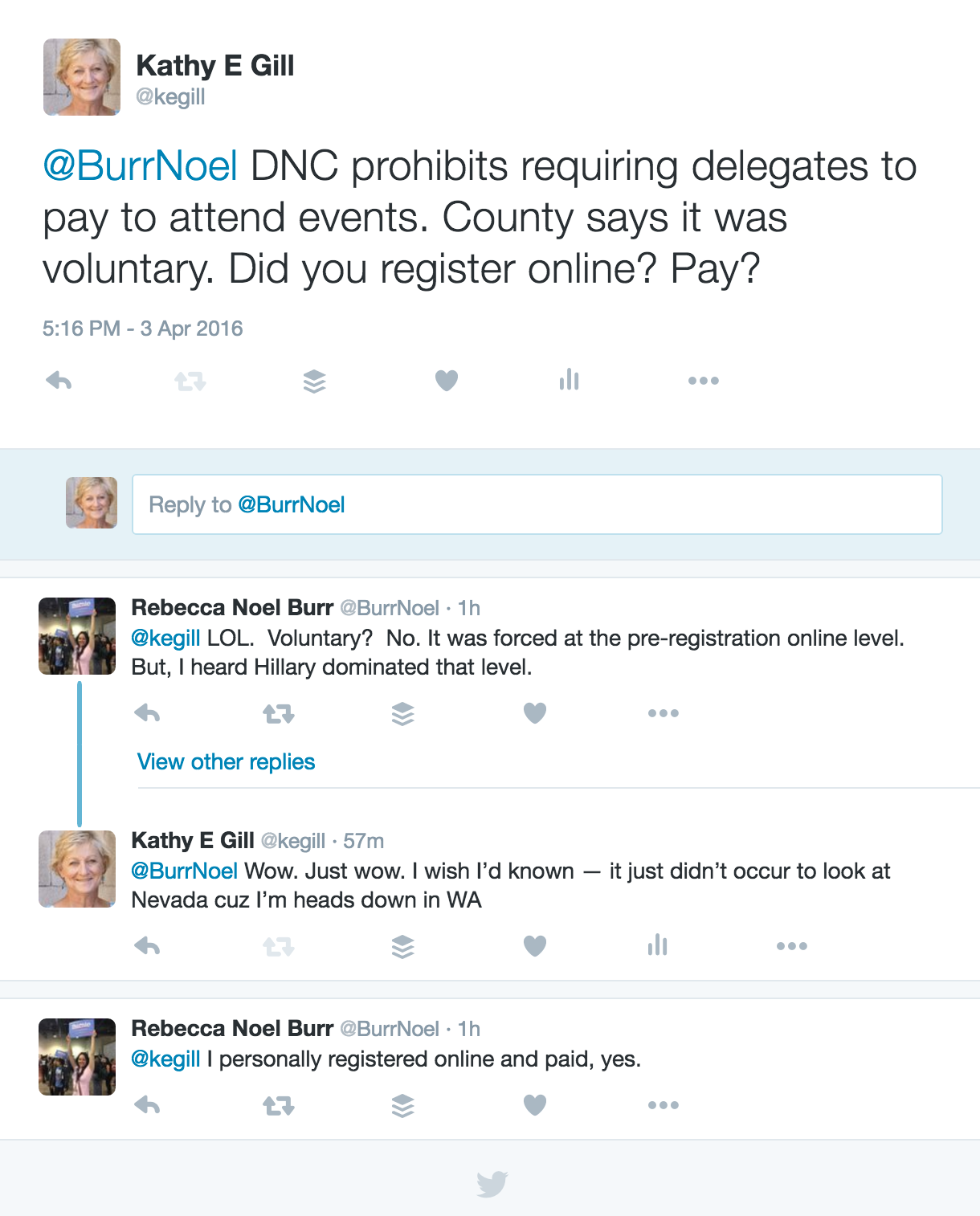980x1216 pixels.
Task: Open more options on "LOL. Voluntary?" reply
Action: click(x=663, y=713)
